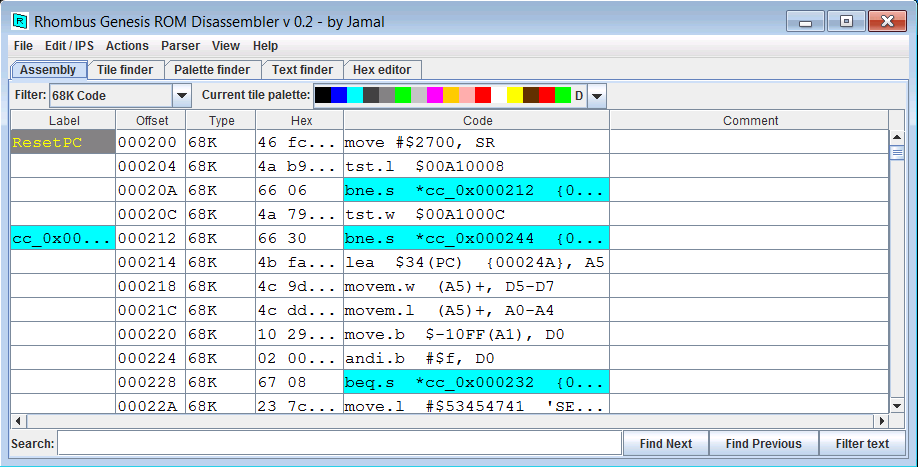Focus the Search input field

pyautogui.click(x=339, y=444)
